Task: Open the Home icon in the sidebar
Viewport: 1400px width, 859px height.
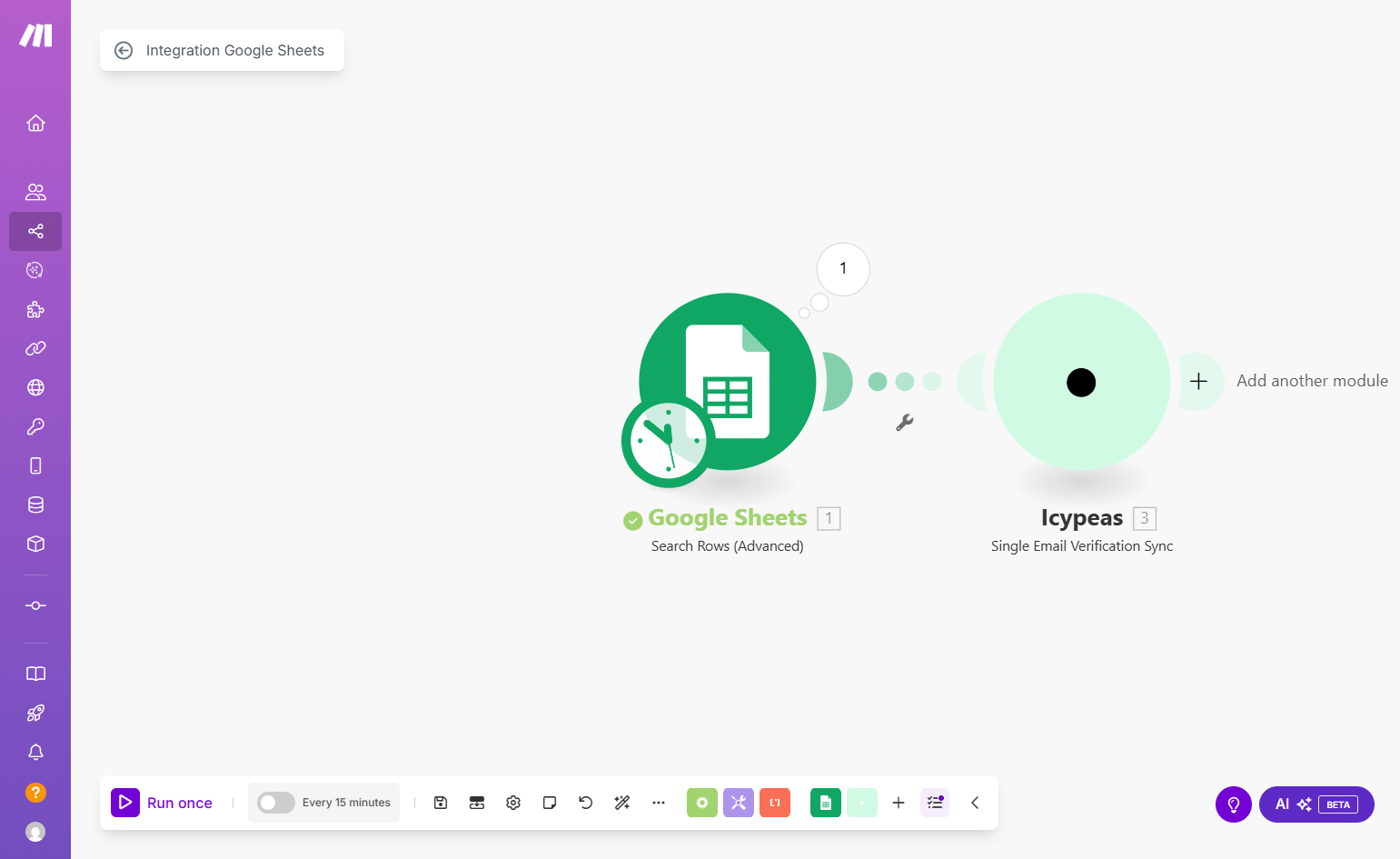Action: [x=35, y=123]
